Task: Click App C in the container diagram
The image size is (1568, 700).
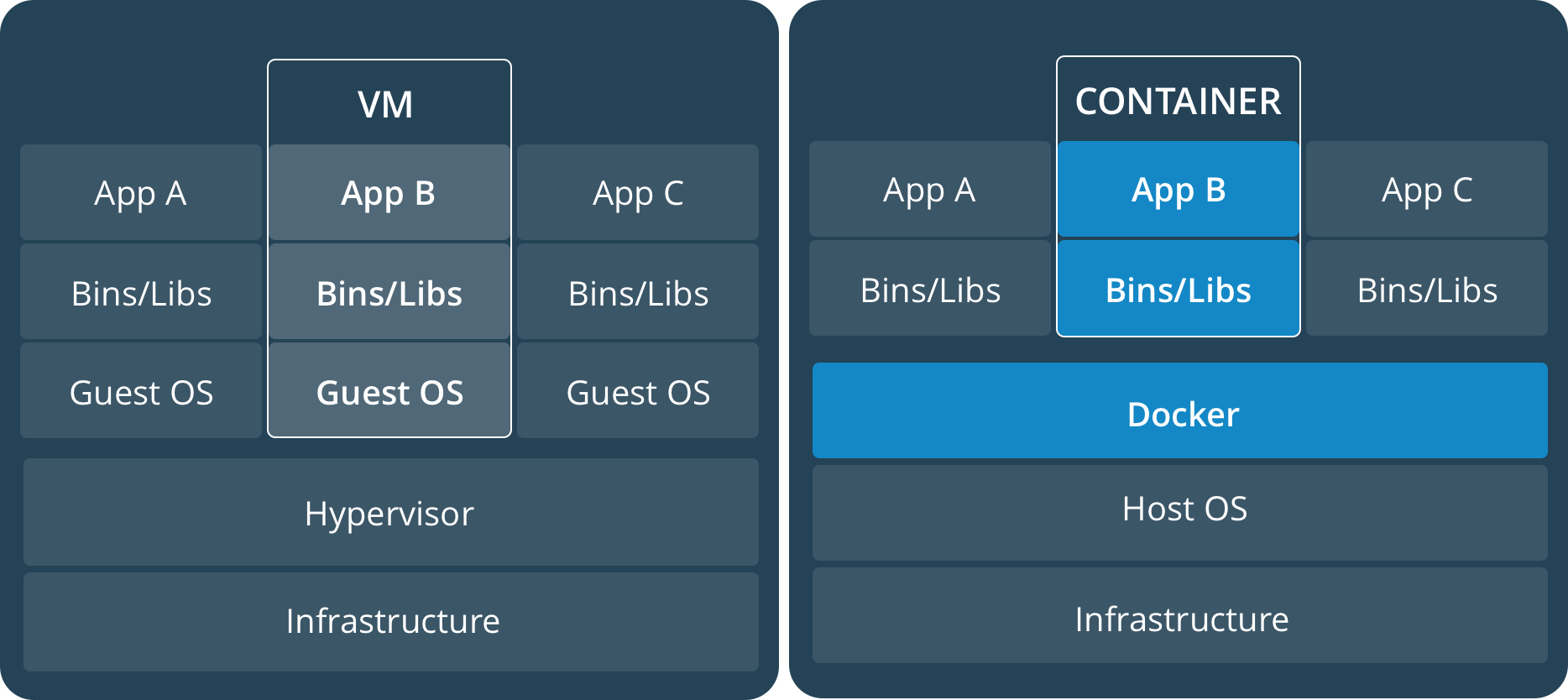Action: [x=1427, y=189]
